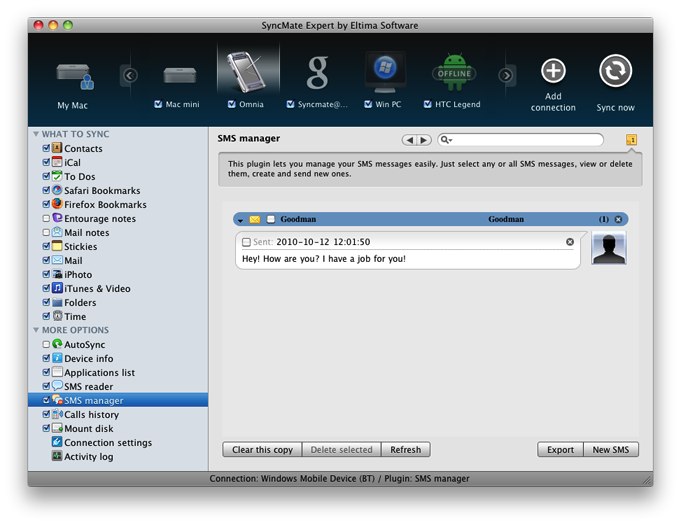Uncheck the Mac mini connection checkbox
The height and width of the screenshot is (525, 681).
tap(158, 104)
